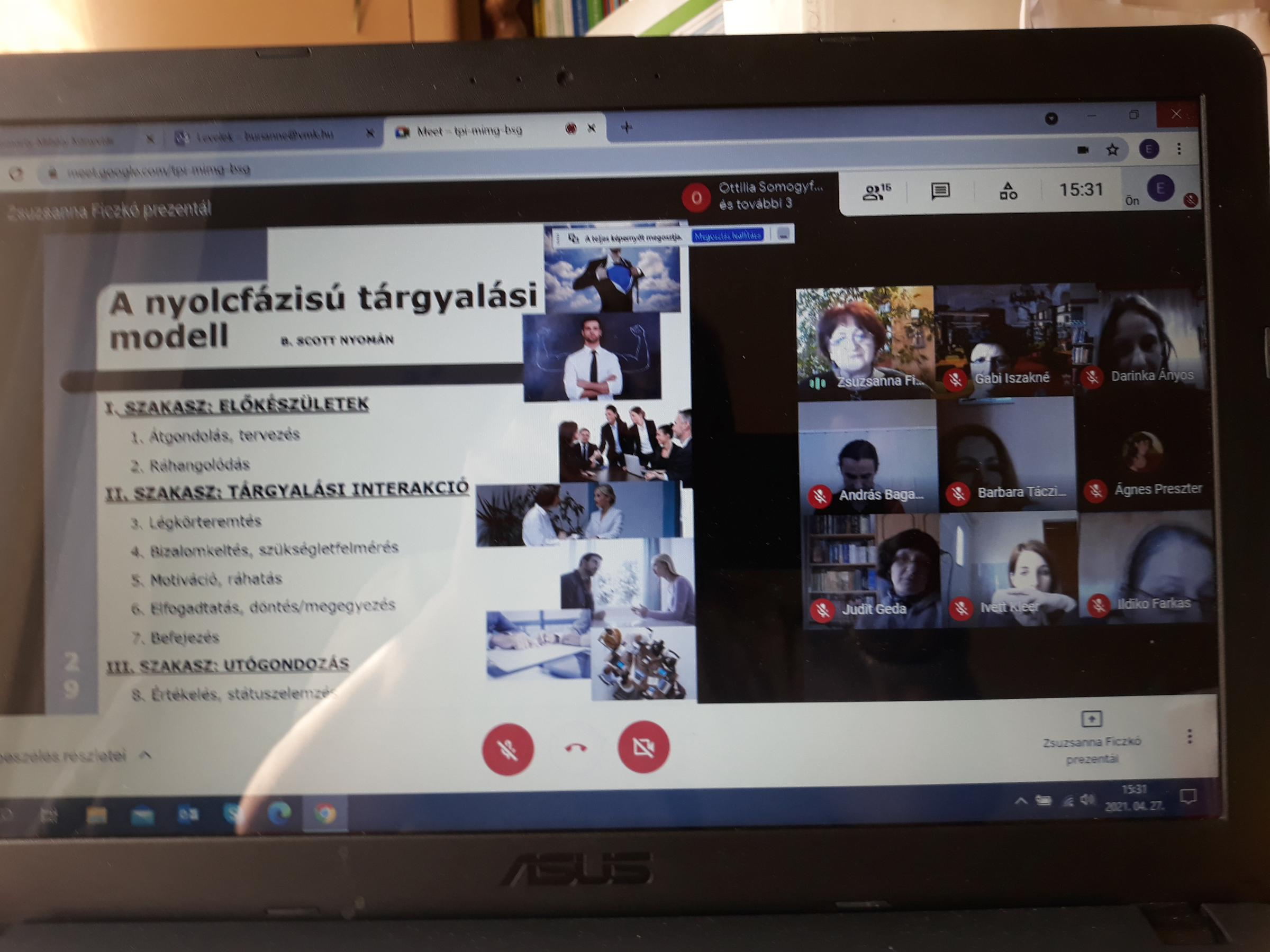The height and width of the screenshot is (952, 1270).
Task: Open Microsoft Edge from the taskbar
Action: click(279, 813)
